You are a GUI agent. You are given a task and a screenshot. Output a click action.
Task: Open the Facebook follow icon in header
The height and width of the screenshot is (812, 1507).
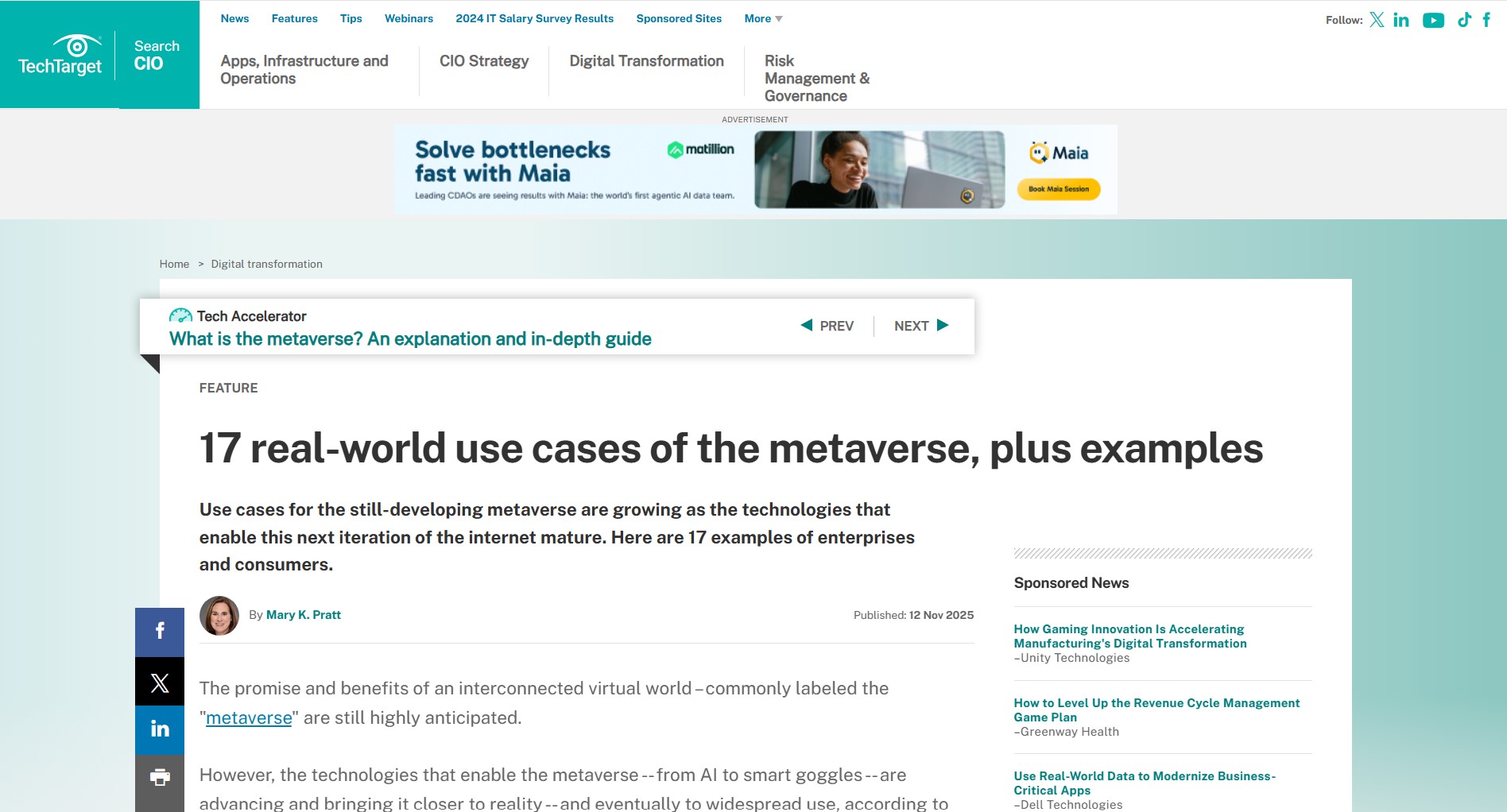1486,20
